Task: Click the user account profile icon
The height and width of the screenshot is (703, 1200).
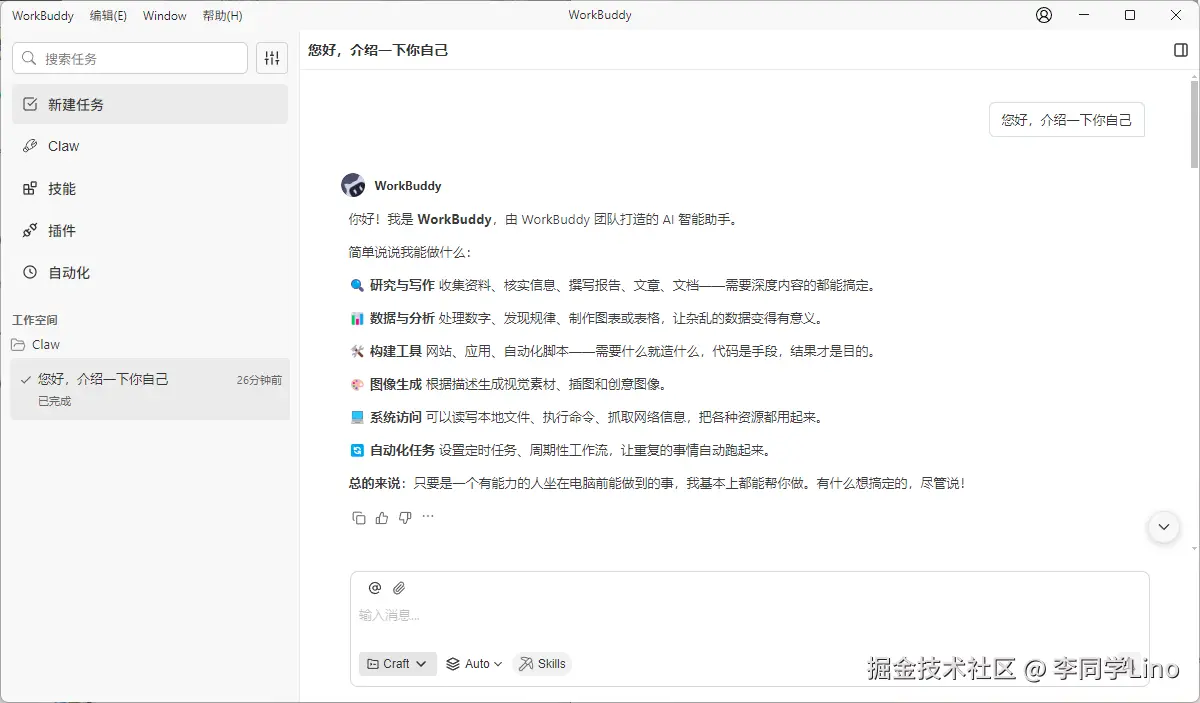Action: point(1044,15)
